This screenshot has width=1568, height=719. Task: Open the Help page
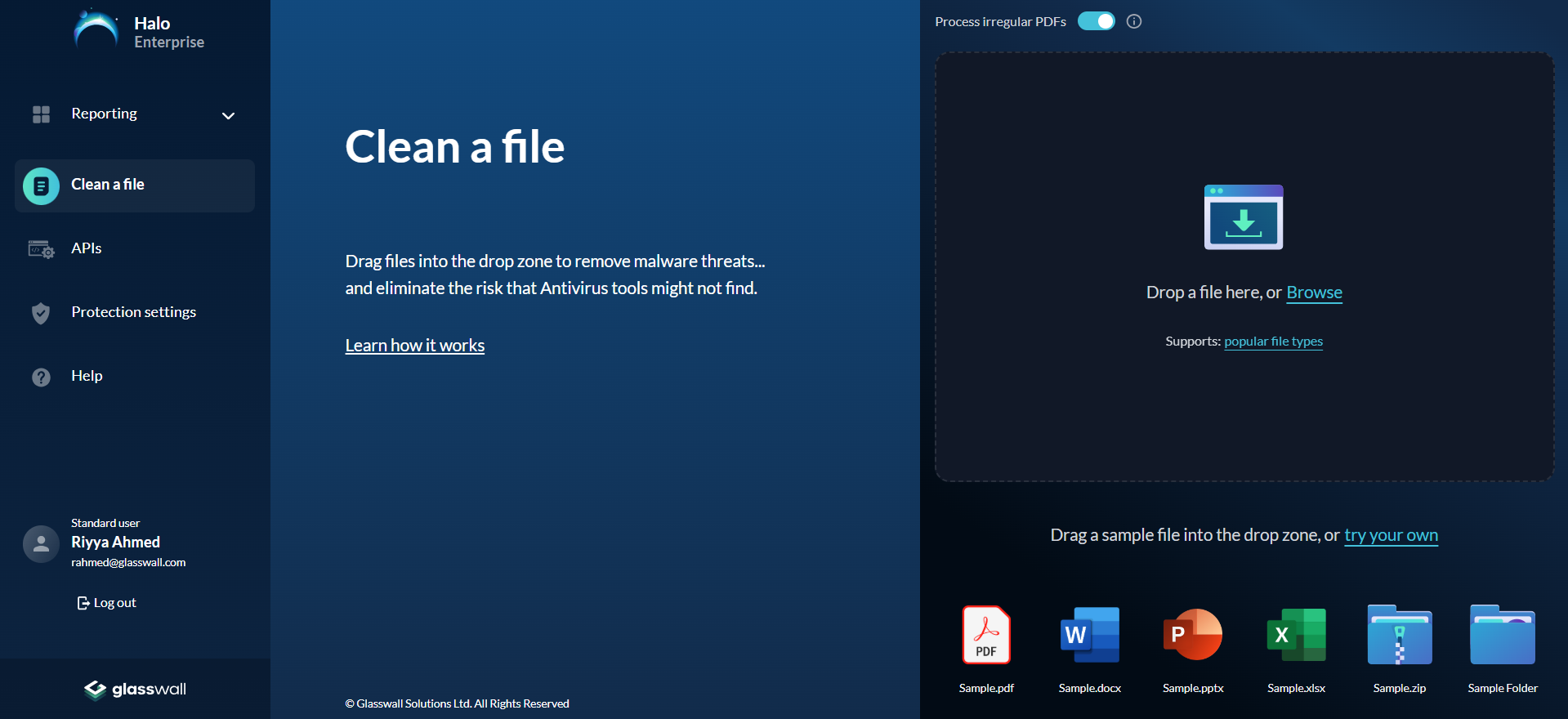[87, 376]
